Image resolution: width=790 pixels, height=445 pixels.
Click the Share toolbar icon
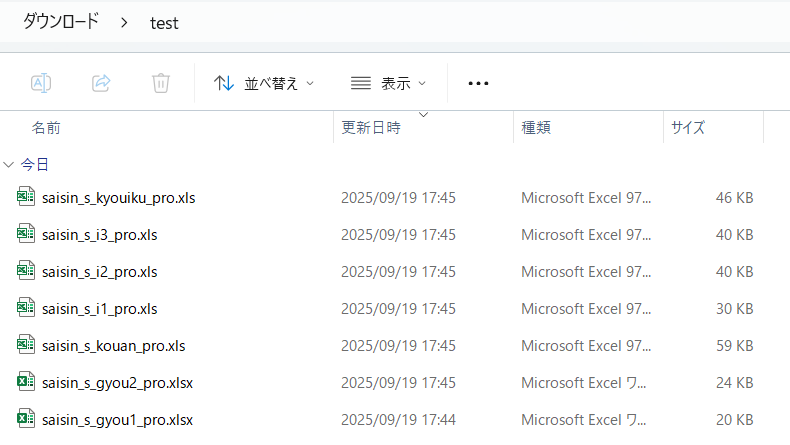coord(101,83)
